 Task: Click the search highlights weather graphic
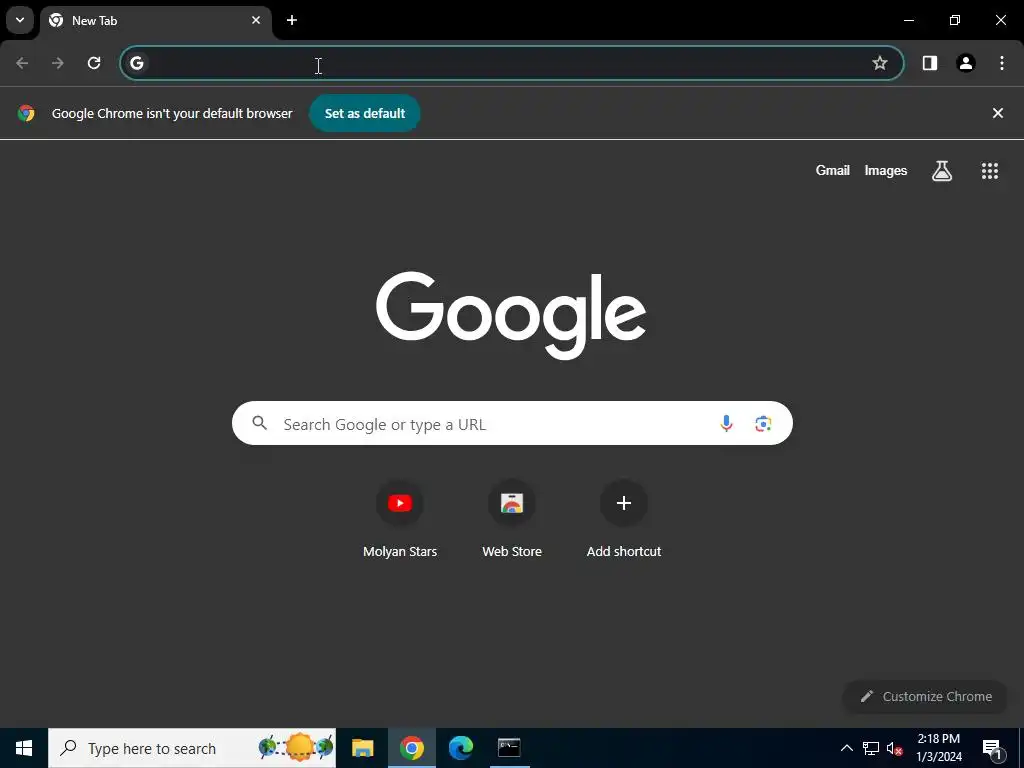point(296,748)
